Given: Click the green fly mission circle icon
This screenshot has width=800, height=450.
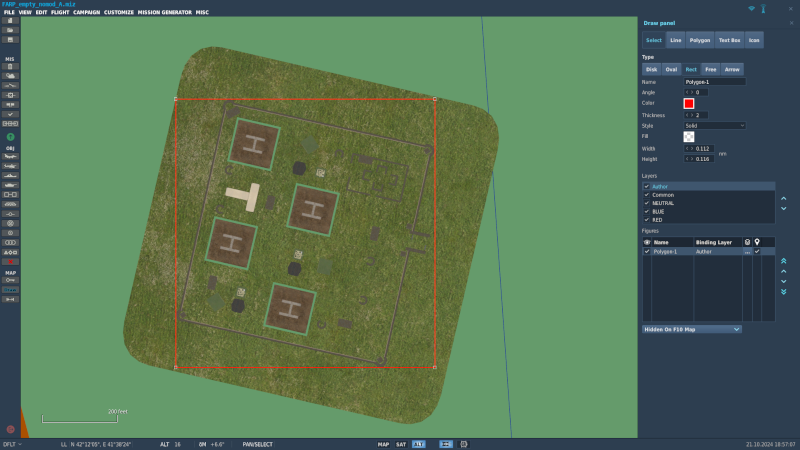Looking at the screenshot, I should pos(10,136).
